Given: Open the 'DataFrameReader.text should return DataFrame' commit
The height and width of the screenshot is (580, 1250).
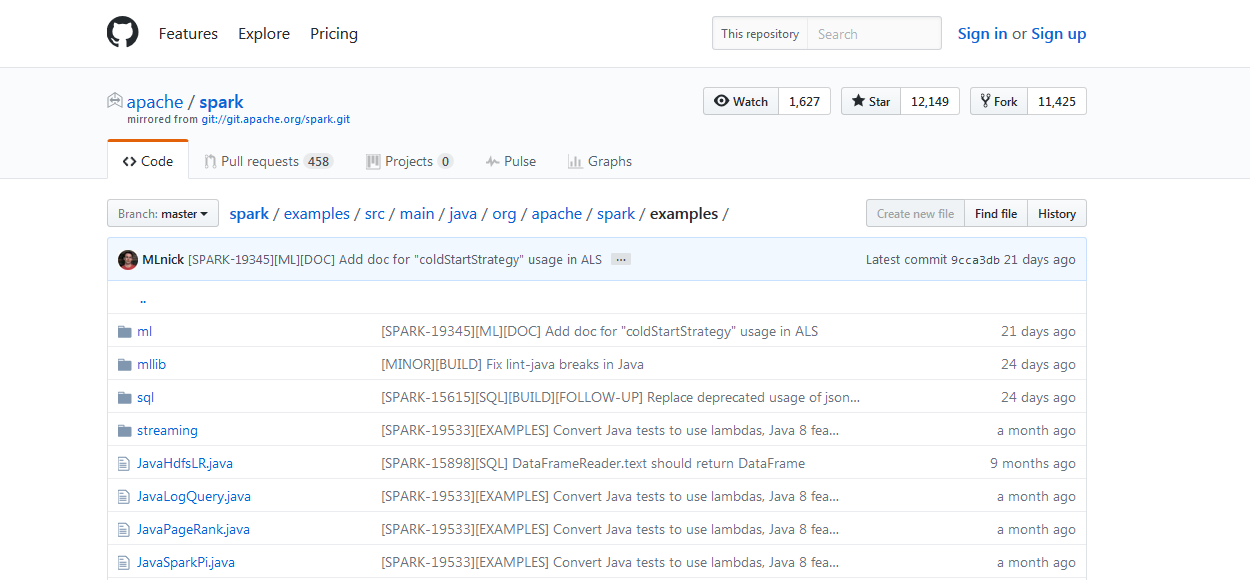Looking at the screenshot, I should [x=593, y=463].
